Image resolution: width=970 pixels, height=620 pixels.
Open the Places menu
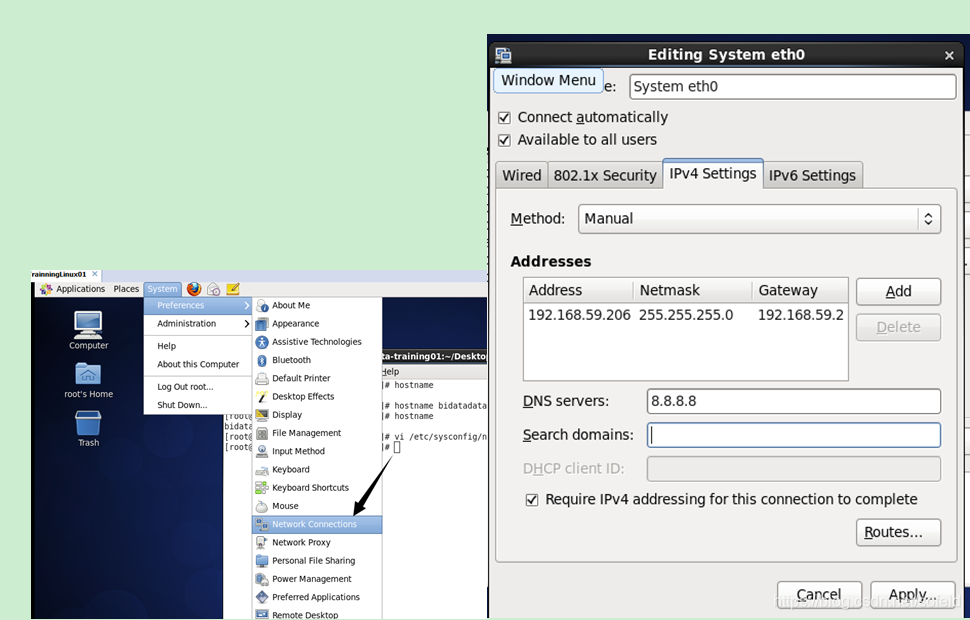tap(126, 289)
